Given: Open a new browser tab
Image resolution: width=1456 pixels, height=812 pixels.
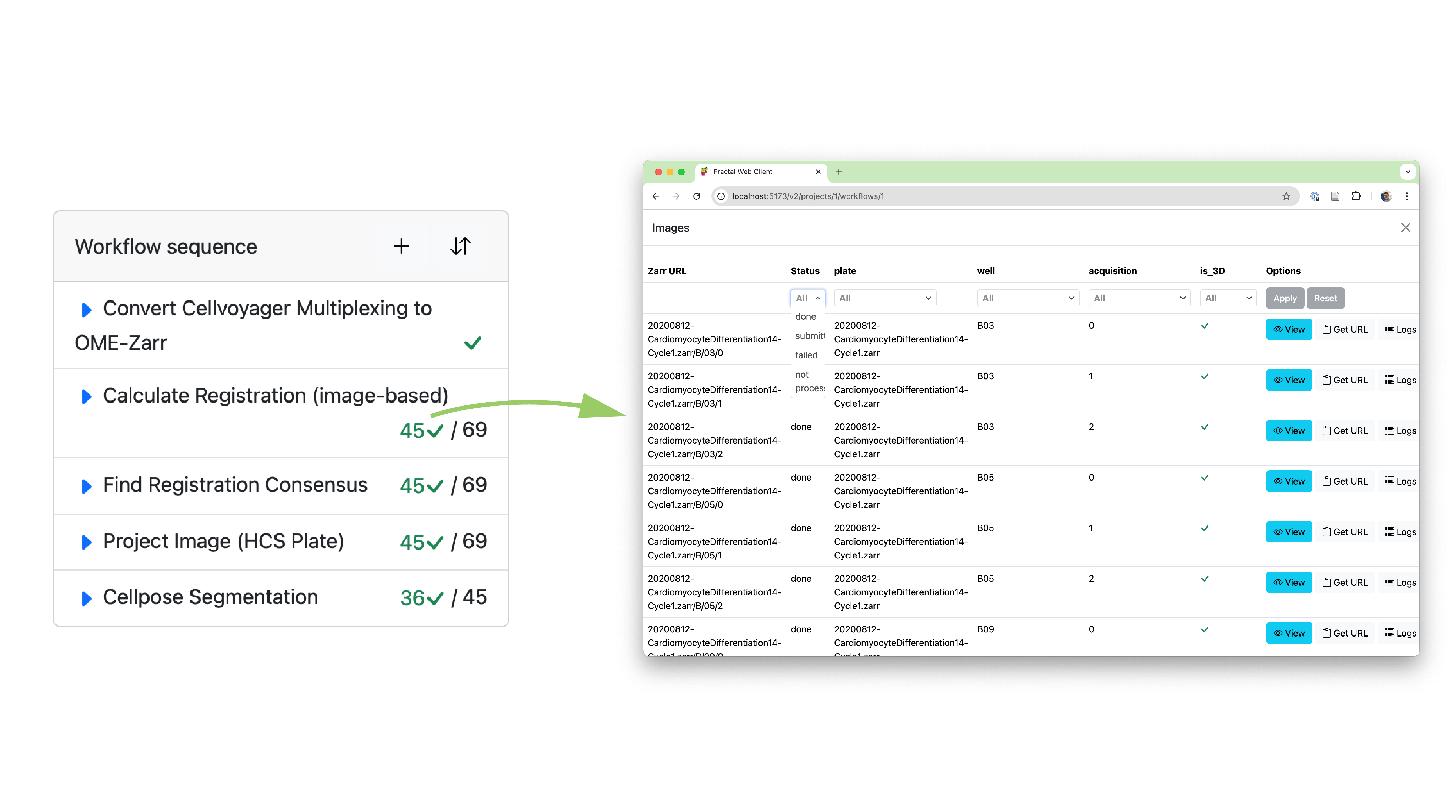Looking at the screenshot, I should 839,172.
